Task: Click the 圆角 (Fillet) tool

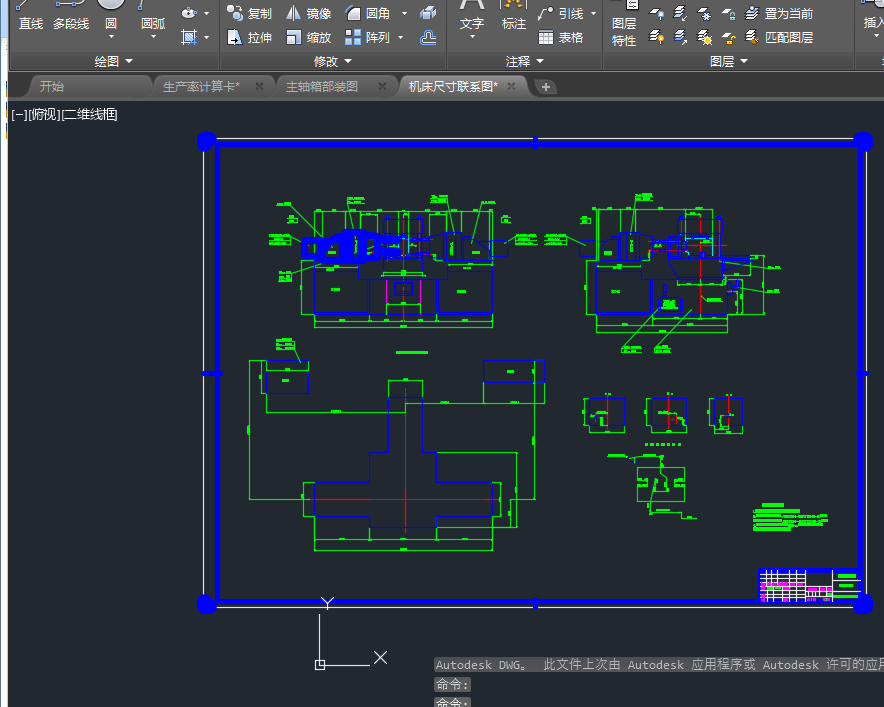Action: (x=368, y=13)
